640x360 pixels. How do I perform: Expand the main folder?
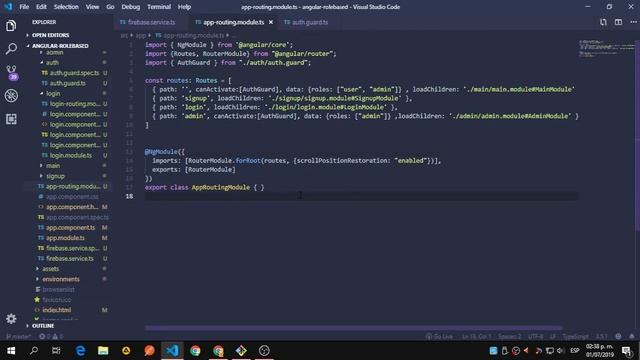53,166
